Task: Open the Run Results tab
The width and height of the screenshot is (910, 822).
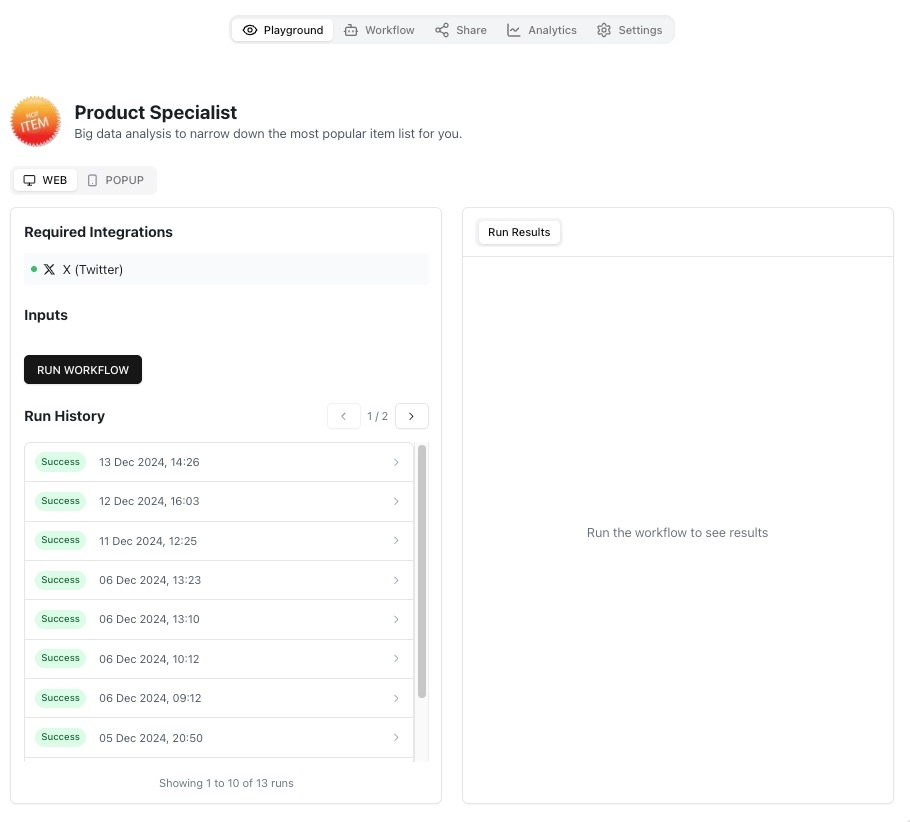Action: [519, 232]
